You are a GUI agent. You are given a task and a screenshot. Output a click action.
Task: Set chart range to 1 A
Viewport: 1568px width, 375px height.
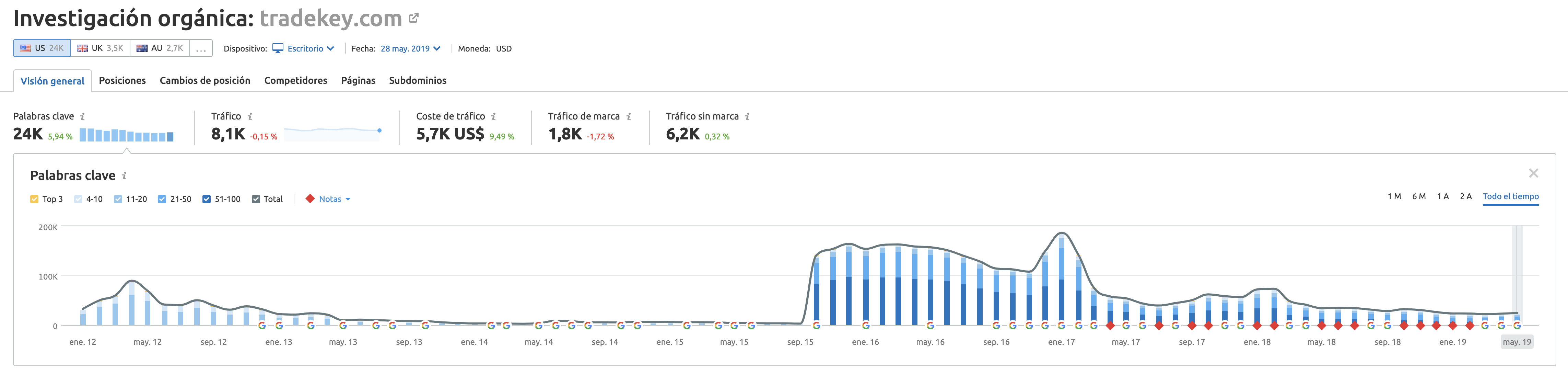1443,196
